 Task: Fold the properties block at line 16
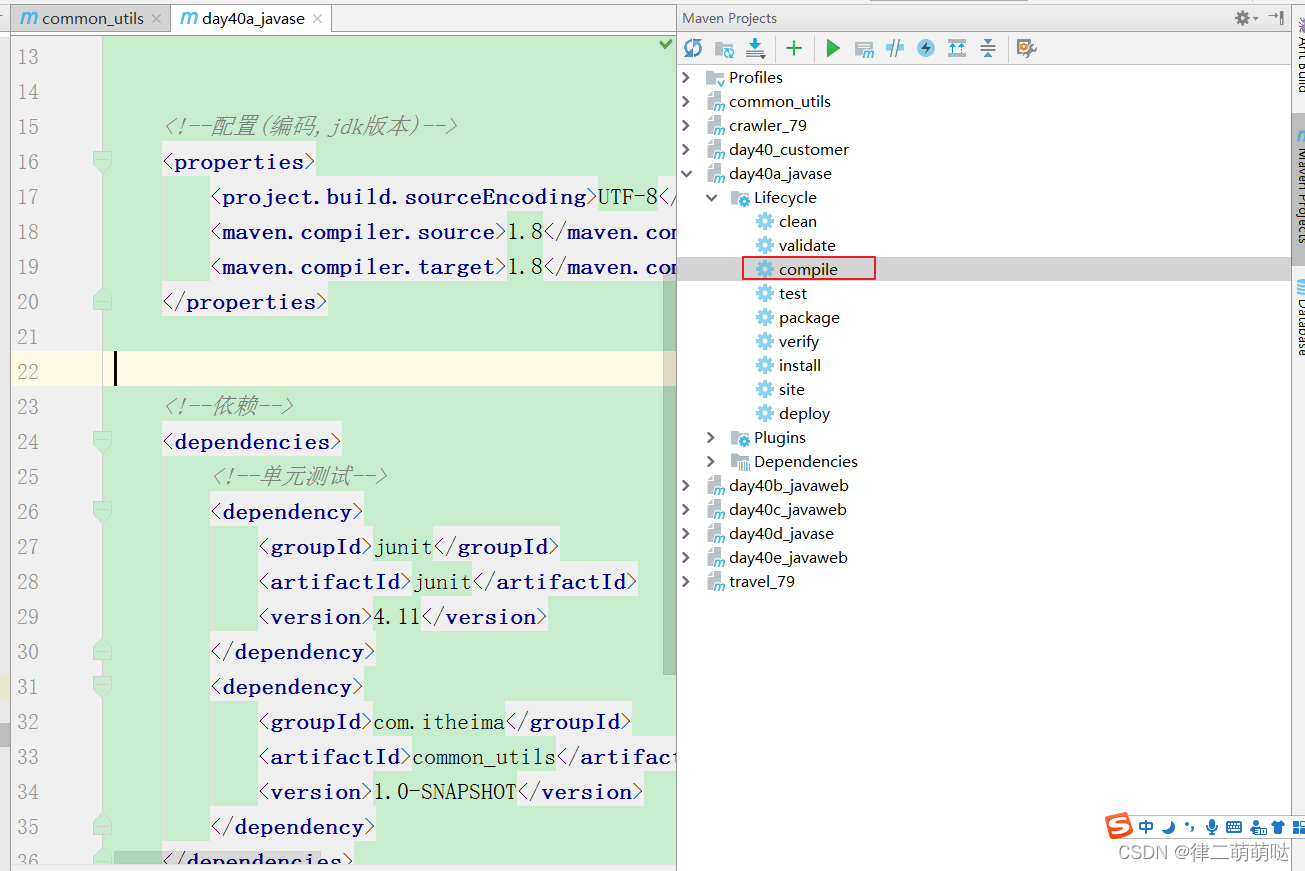pyautogui.click(x=102, y=161)
